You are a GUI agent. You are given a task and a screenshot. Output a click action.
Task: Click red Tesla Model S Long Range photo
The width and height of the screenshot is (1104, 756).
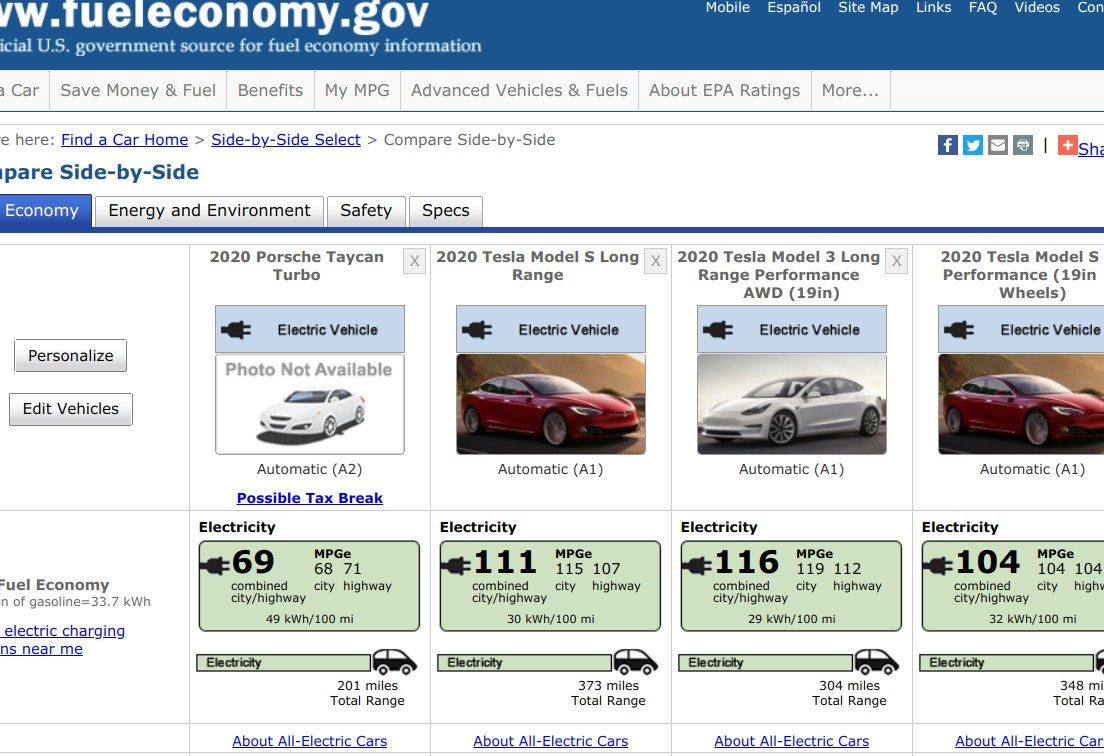click(551, 404)
